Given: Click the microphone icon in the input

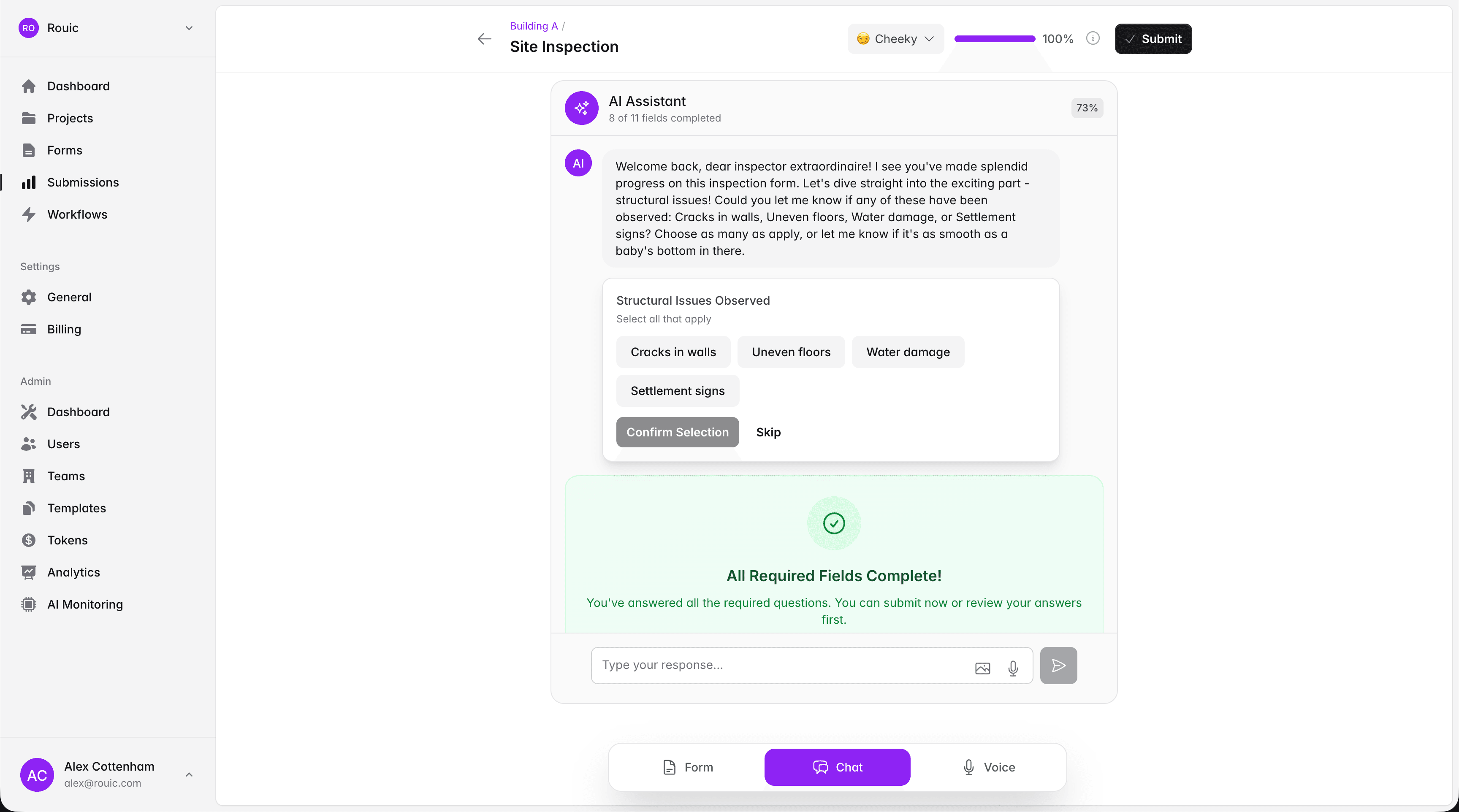Looking at the screenshot, I should click(1013, 669).
